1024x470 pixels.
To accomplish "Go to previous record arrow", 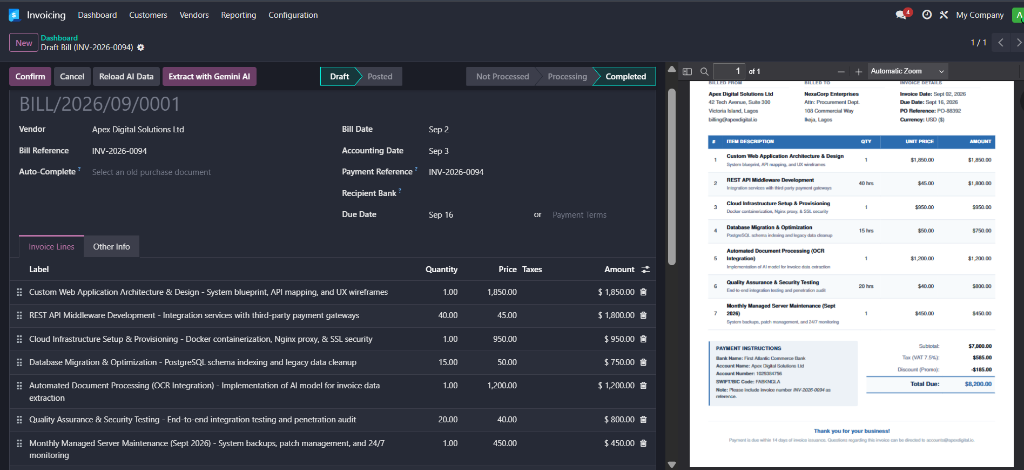I will click(1001, 42).
